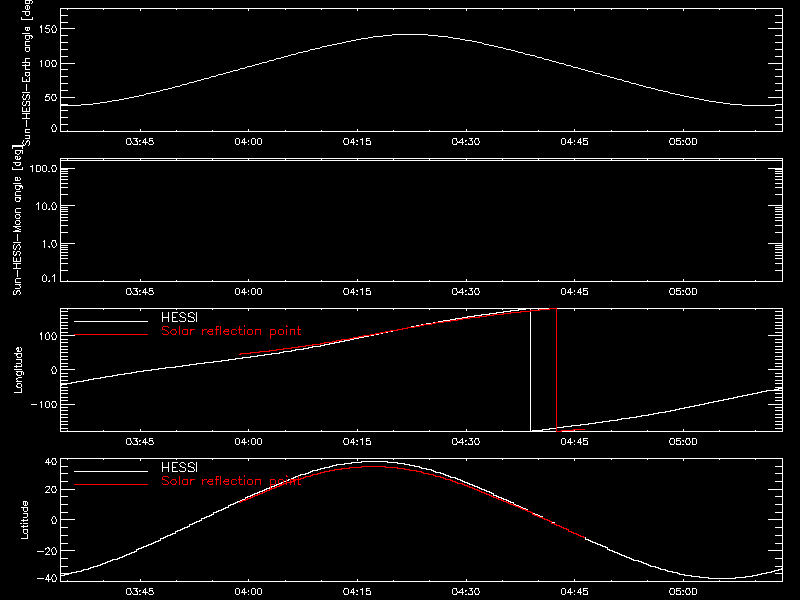The width and height of the screenshot is (800, 600).
Task: Click '03:45' under the Earth angle plot
Action: click(x=140, y=141)
